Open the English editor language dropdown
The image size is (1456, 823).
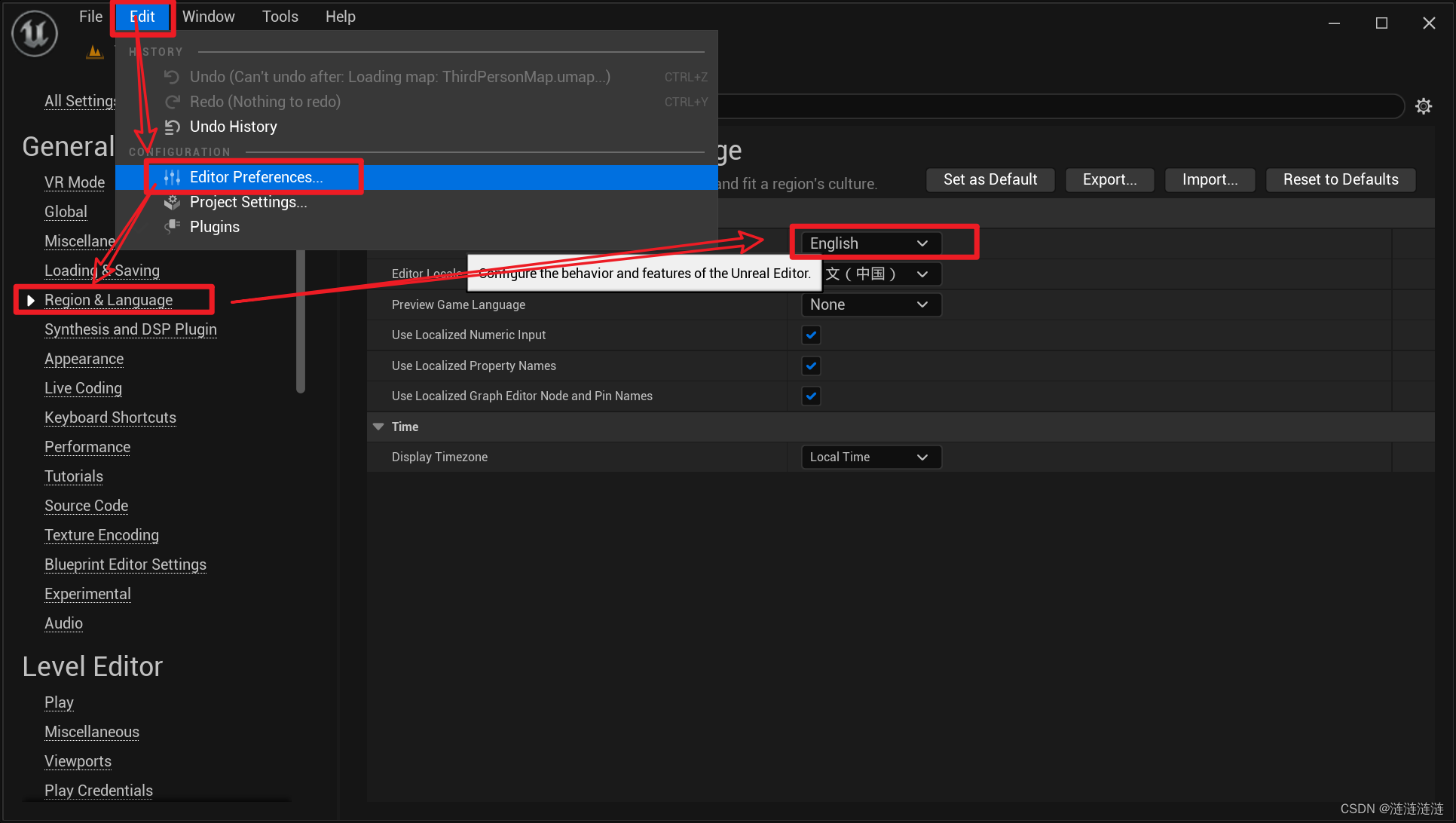click(870, 243)
